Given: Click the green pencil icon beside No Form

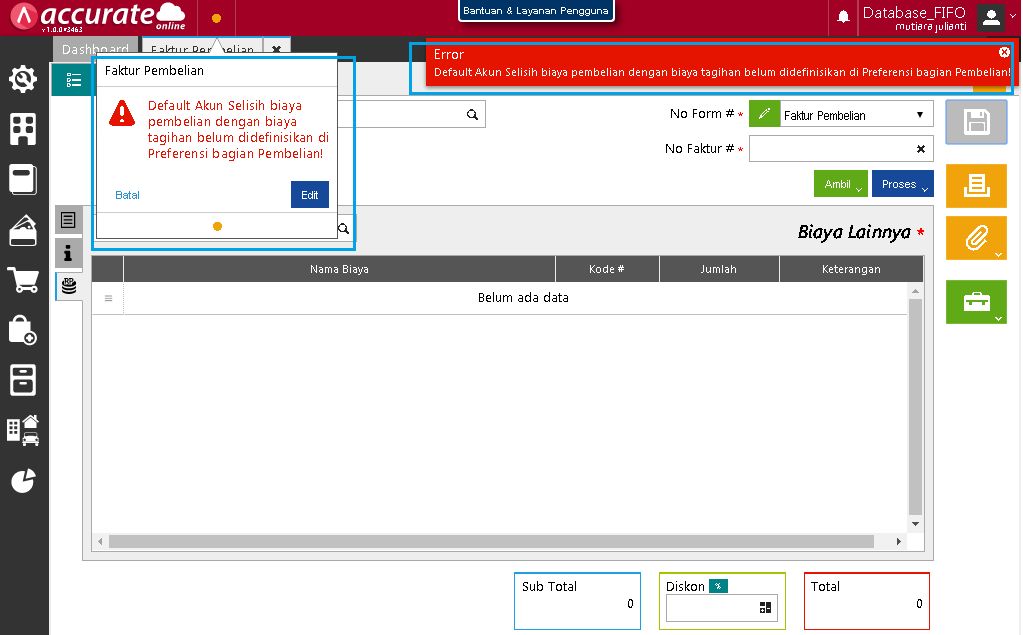Looking at the screenshot, I should 764,114.
